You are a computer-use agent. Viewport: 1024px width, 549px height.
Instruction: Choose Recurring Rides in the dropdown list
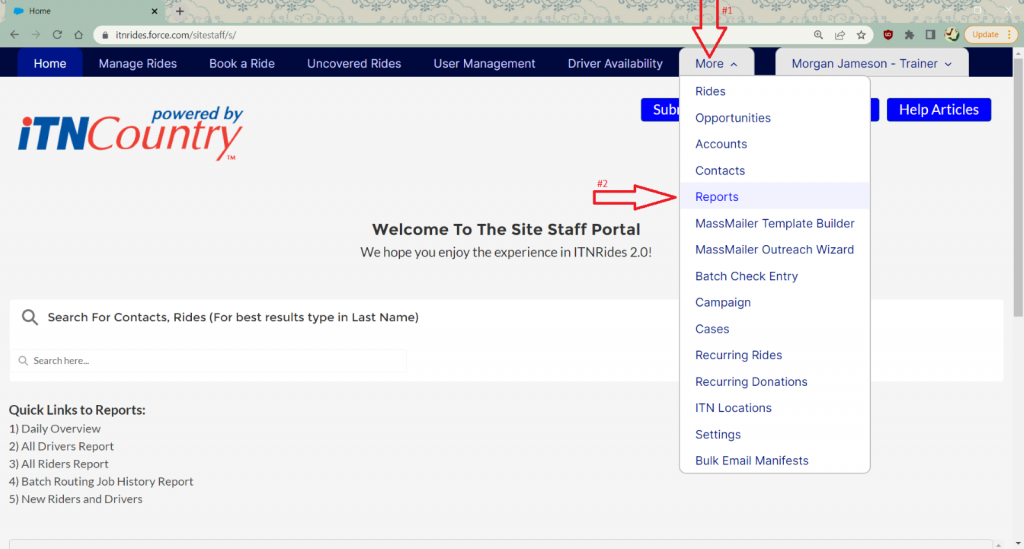point(738,355)
